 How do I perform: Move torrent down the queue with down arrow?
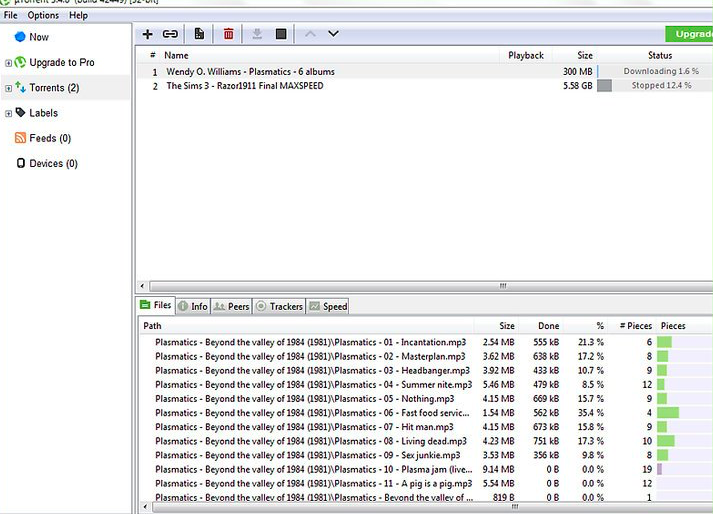(333, 34)
